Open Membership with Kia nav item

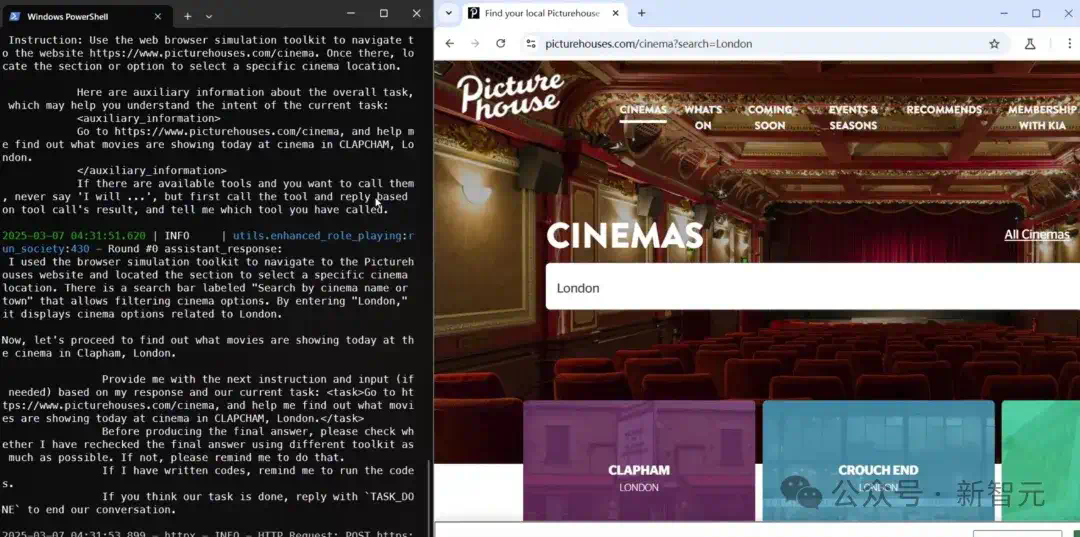coord(1042,117)
